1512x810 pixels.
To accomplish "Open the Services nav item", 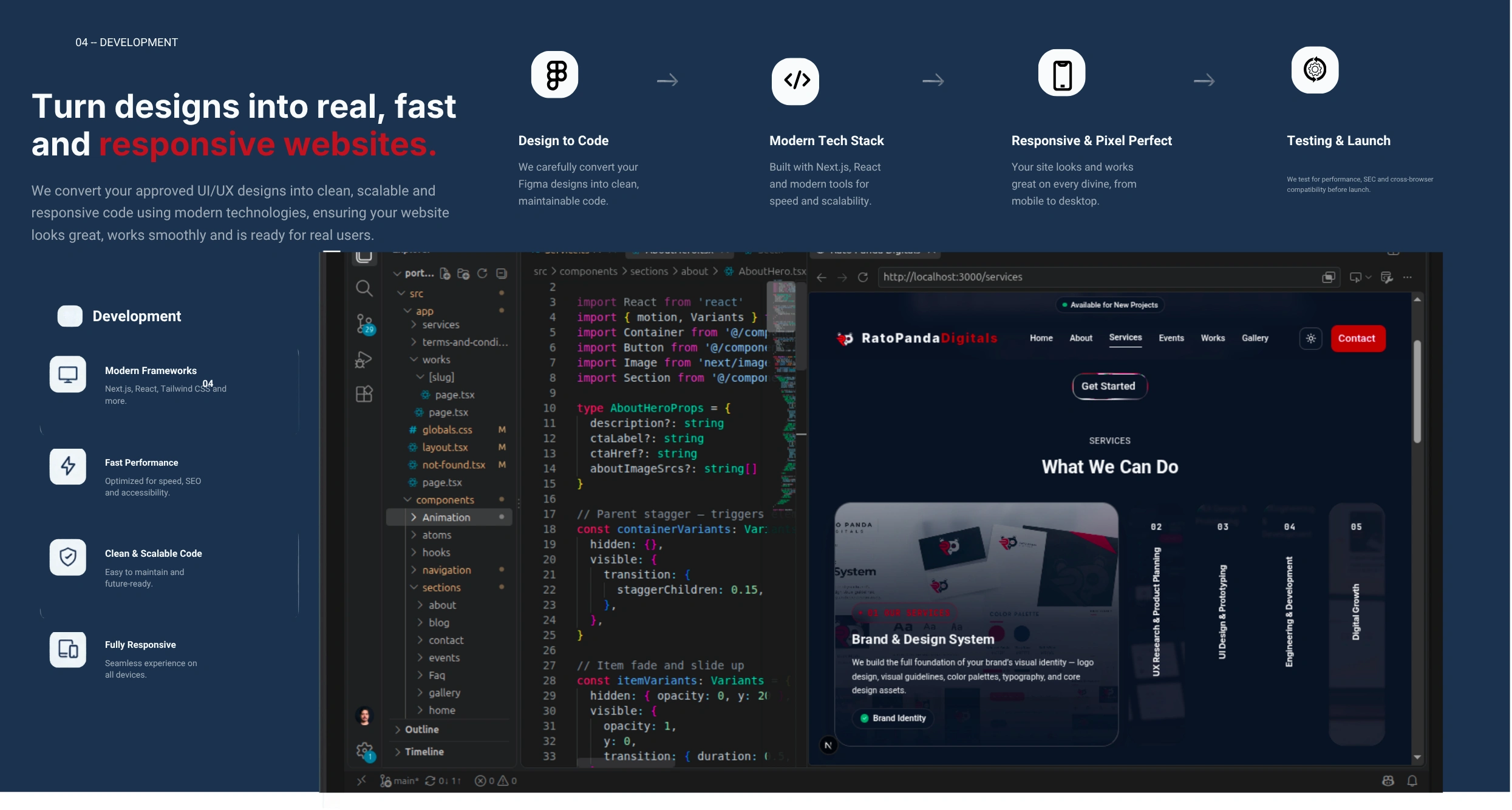I will click(1125, 338).
